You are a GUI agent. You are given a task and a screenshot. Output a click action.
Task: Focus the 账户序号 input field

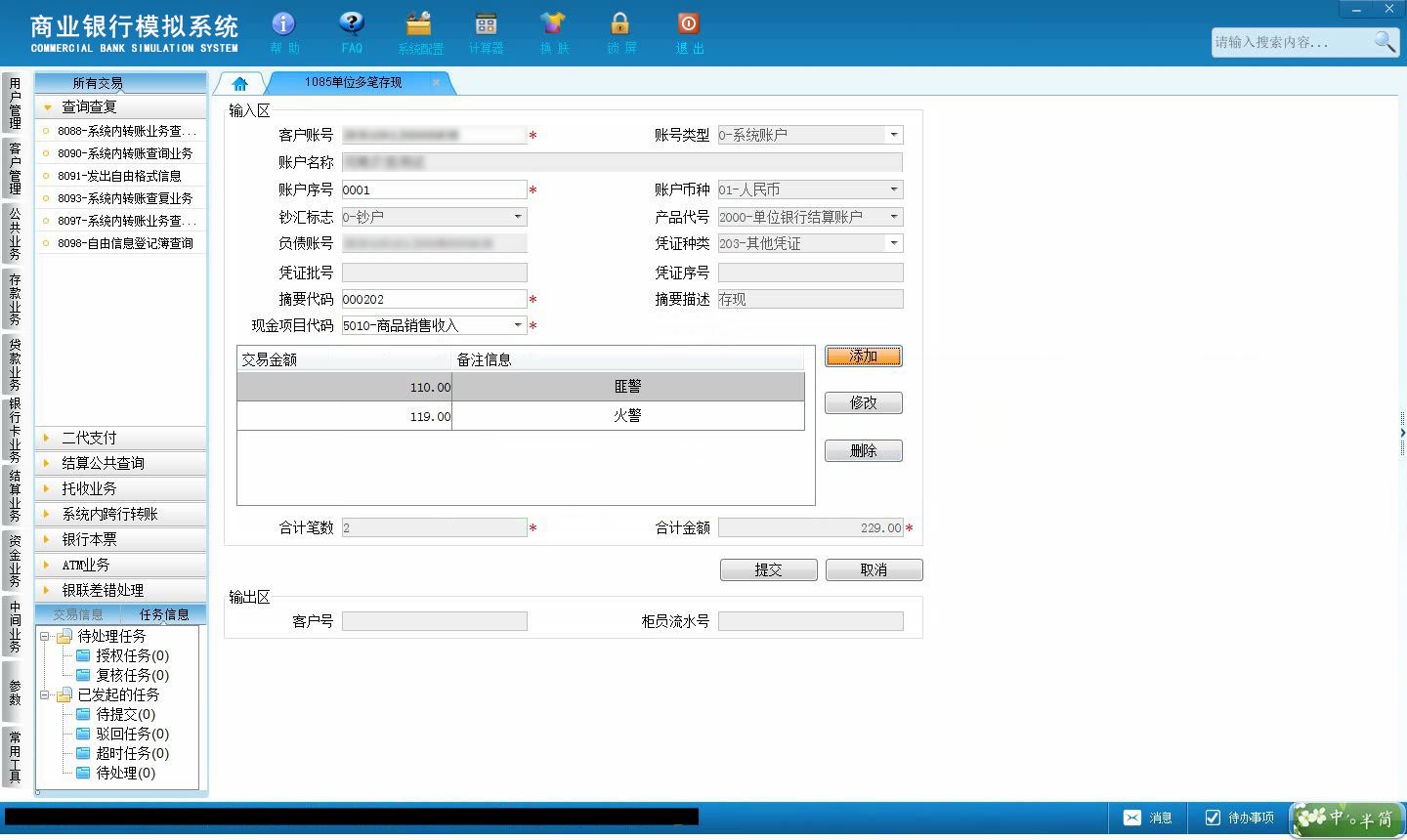(434, 189)
